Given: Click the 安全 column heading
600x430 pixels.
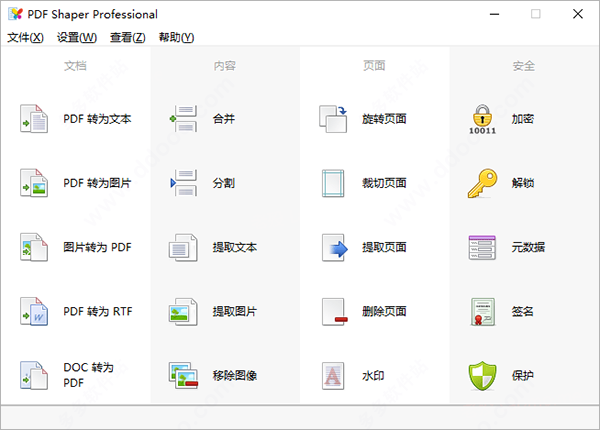Looking at the screenshot, I should (524, 66).
